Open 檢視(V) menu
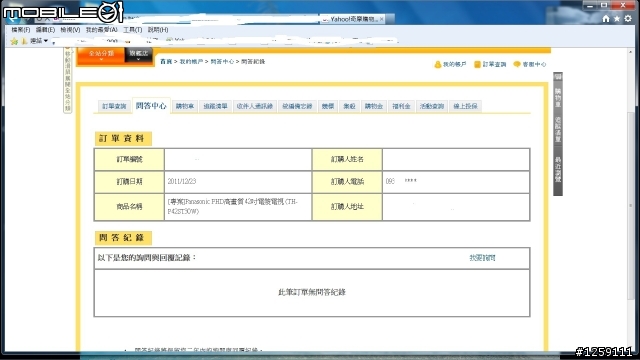Viewport: 640px width, 360px height. pyautogui.click(x=70, y=30)
